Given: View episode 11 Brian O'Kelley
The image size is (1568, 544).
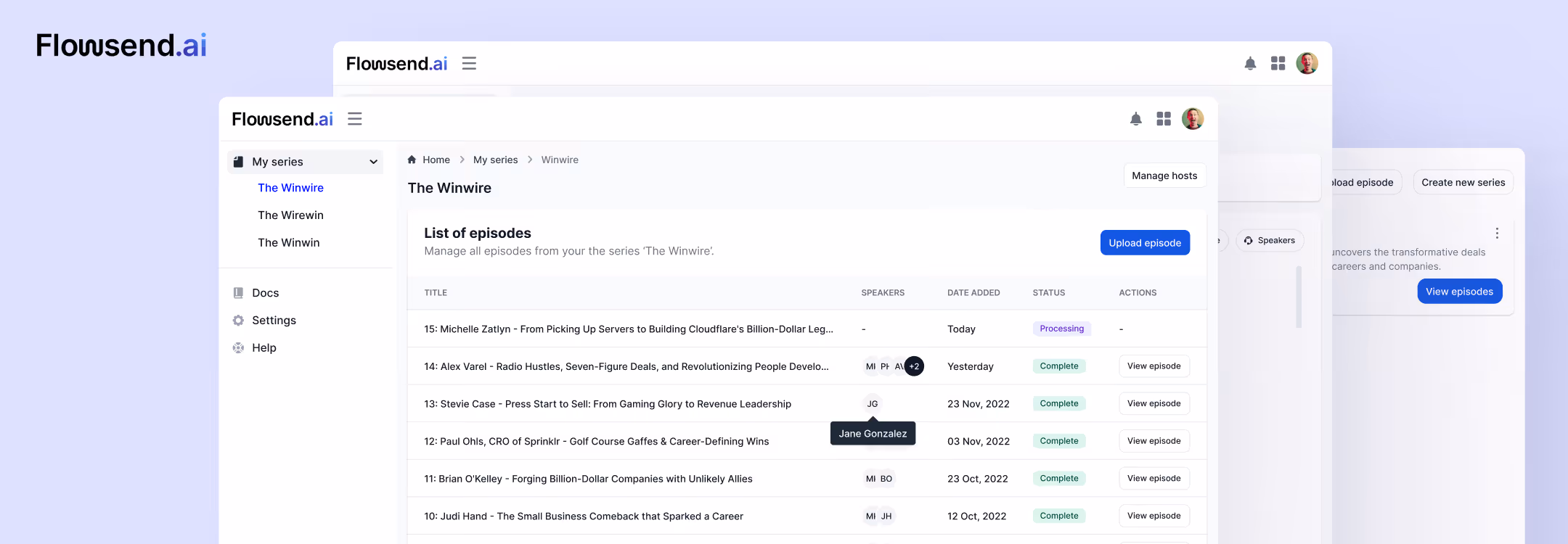Looking at the screenshot, I should click(x=1153, y=479).
